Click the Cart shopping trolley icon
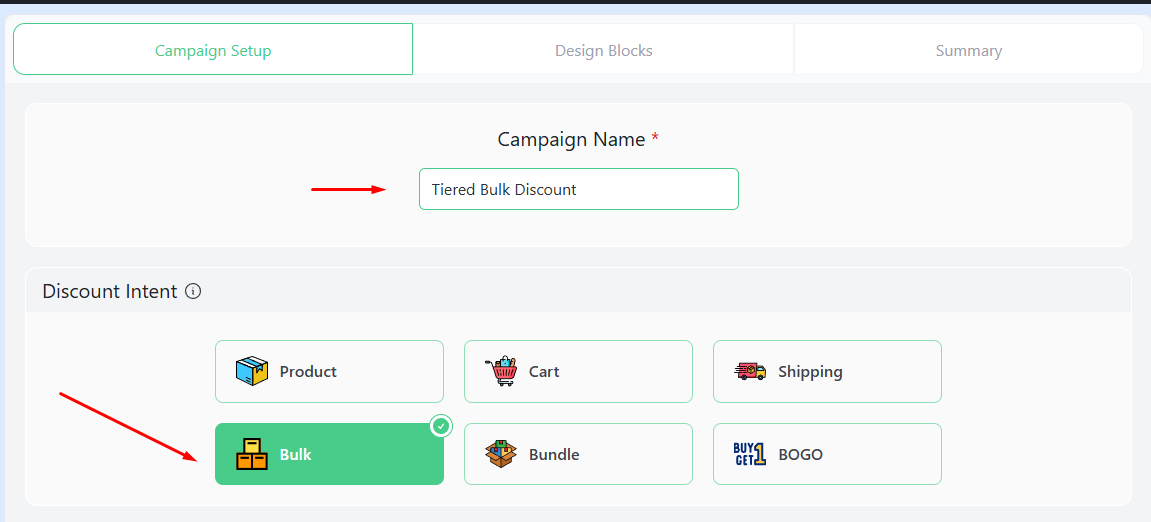 501,371
